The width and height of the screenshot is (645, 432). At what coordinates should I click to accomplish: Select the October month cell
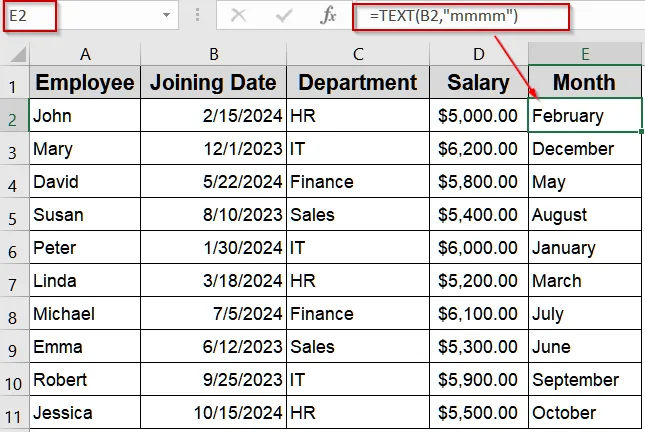(585, 413)
